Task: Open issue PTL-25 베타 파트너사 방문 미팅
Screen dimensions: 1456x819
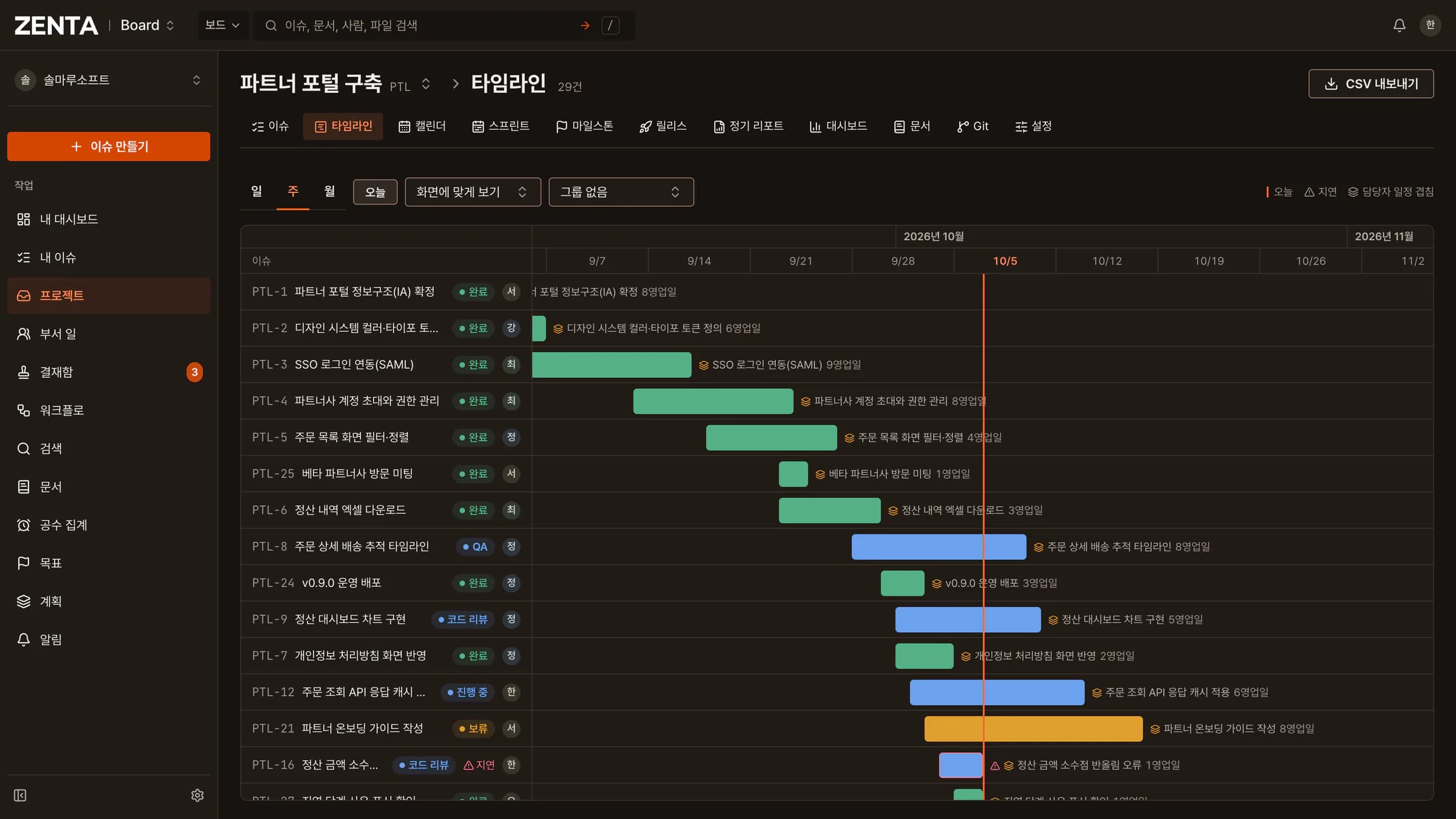Action: tap(357, 474)
